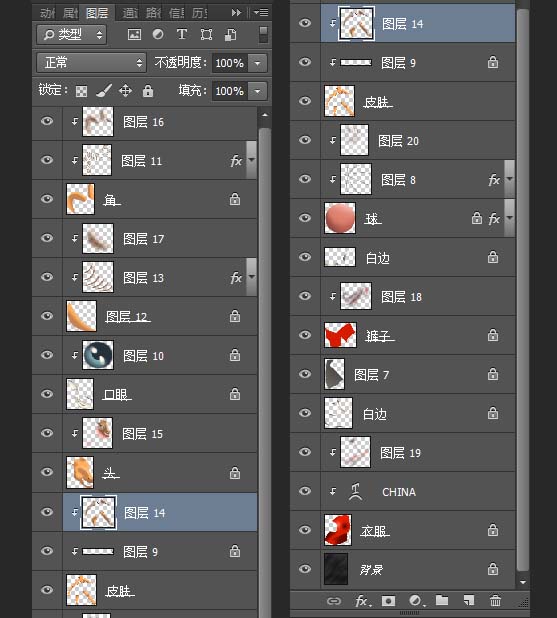
Task: Create a new group with folder icon
Action: 442,600
